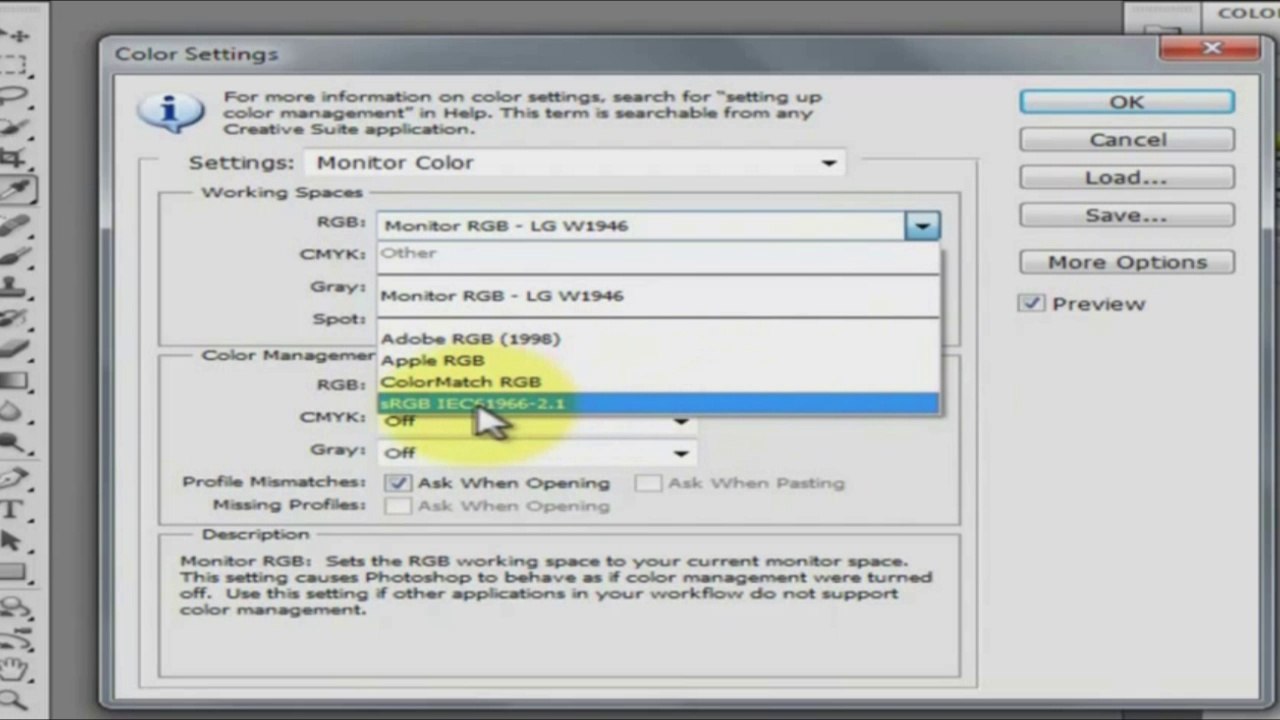This screenshot has width=1280, height=720.
Task: Select the Dodge tool
Action: pos(14,442)
